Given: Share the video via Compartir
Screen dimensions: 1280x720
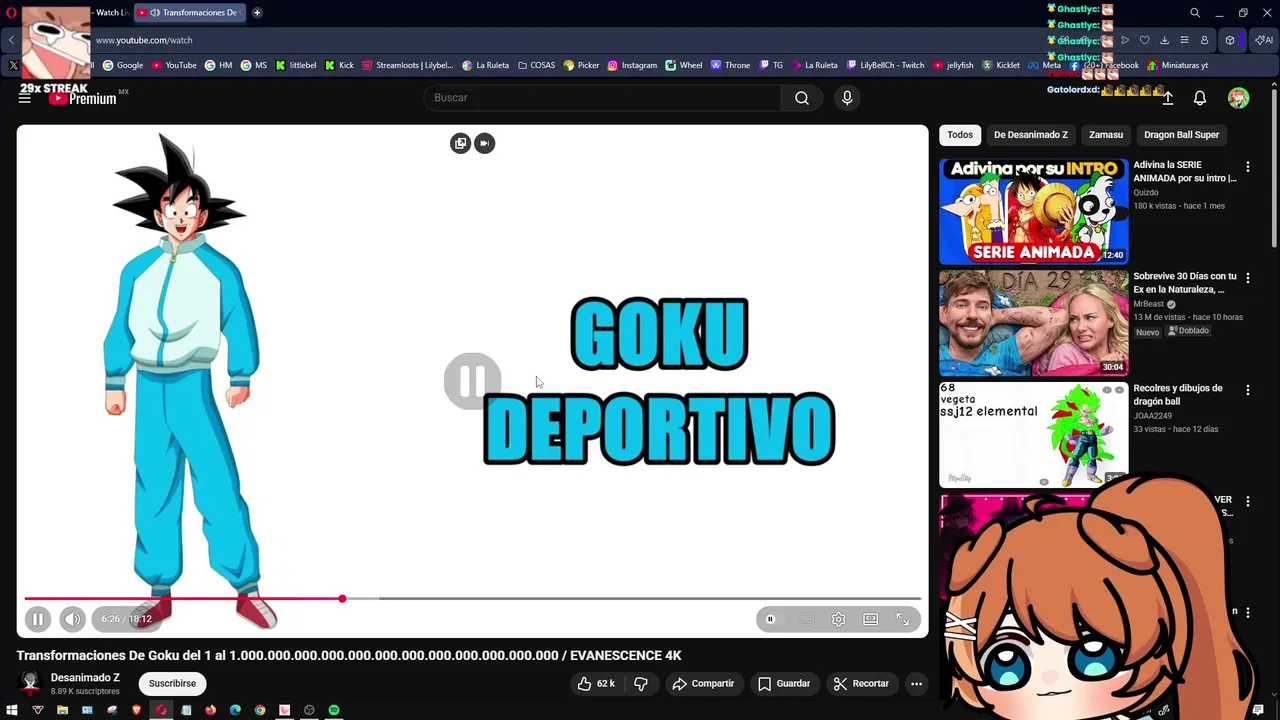Looking at the screenshot, I should coord(703,684).
